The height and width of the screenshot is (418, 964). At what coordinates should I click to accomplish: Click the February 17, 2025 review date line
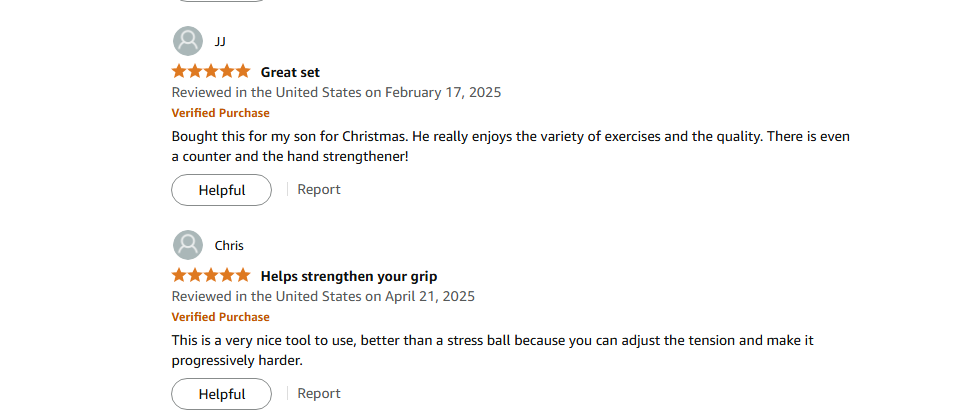tap(336, 92)
